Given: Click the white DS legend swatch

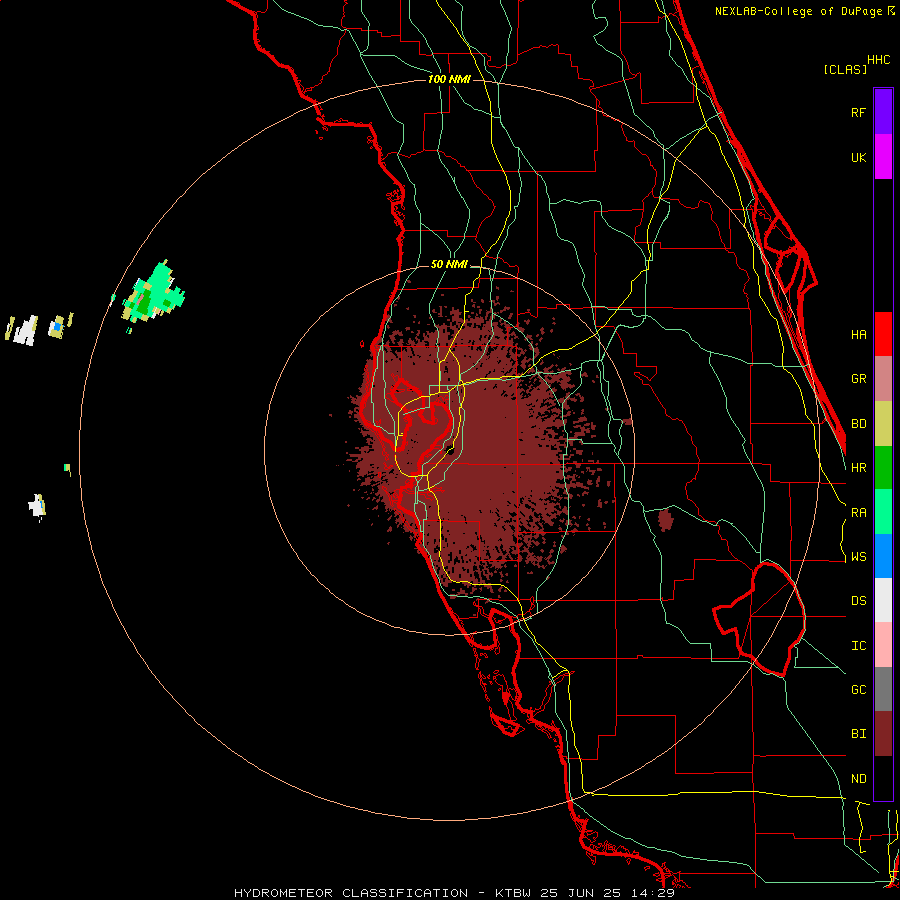Looking at the screenshot, I should pos(883,600).
